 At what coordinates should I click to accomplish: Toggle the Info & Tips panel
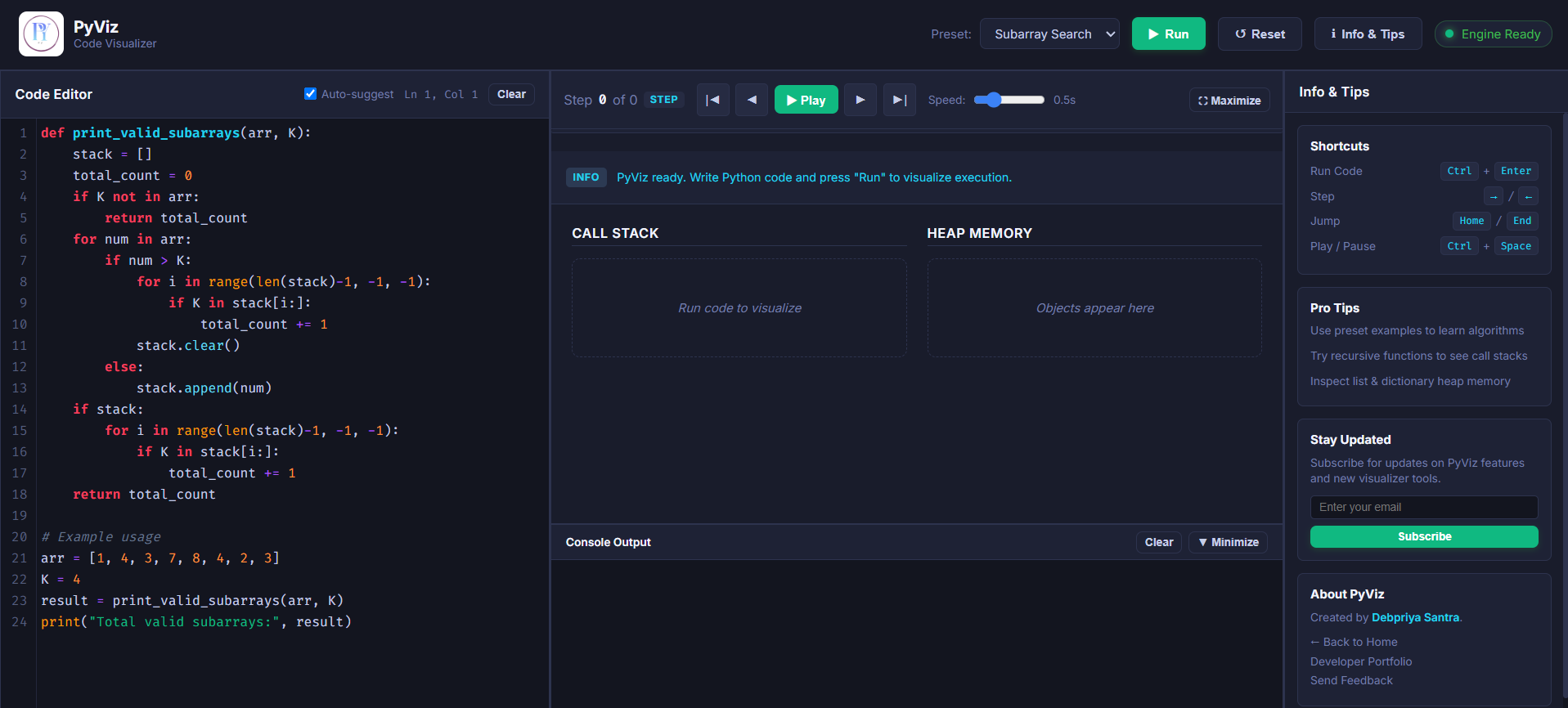tap(1368, 34)
